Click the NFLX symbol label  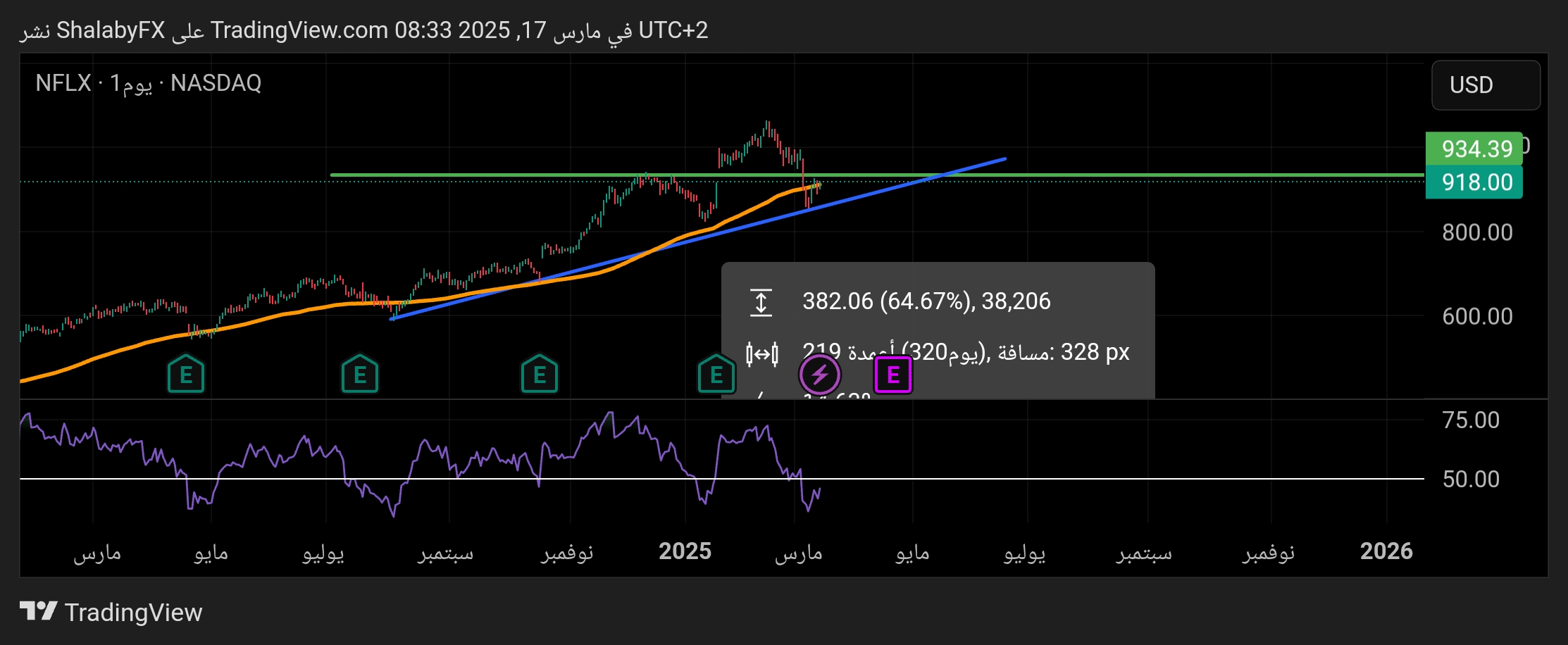63,83
